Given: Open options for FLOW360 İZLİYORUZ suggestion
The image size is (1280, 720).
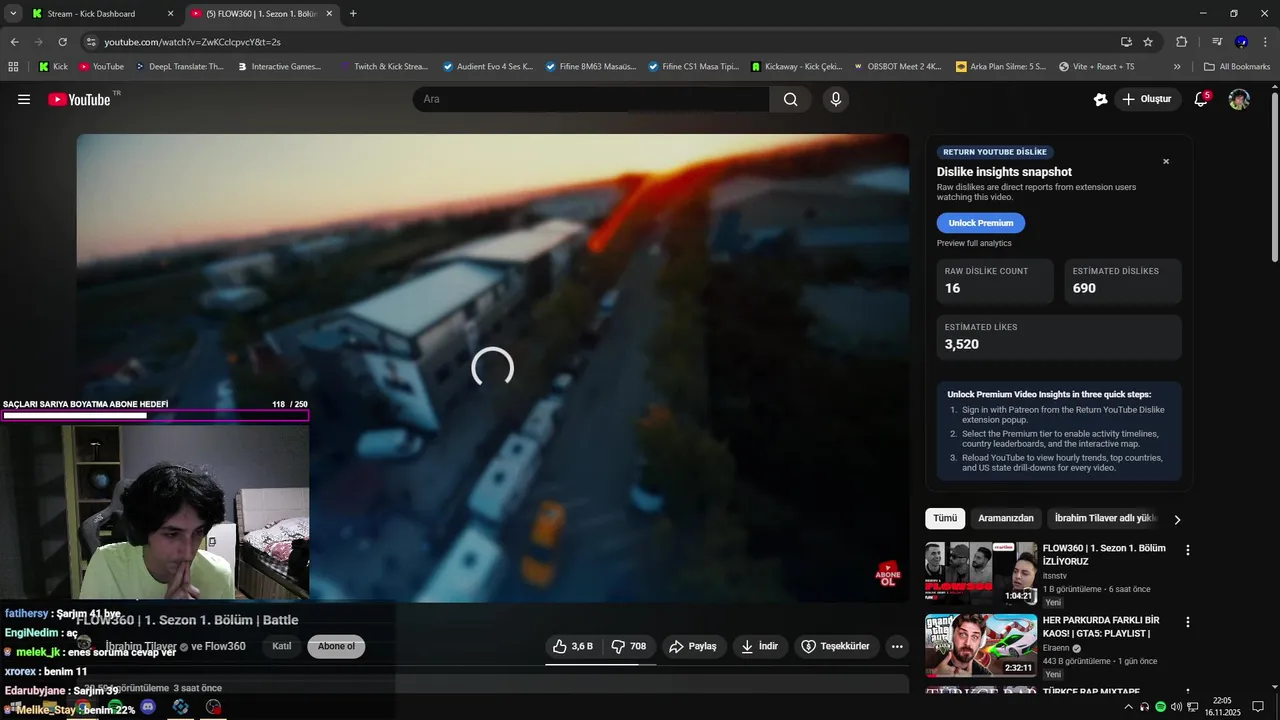Looking at the screenshot, I should point(1188,550).
